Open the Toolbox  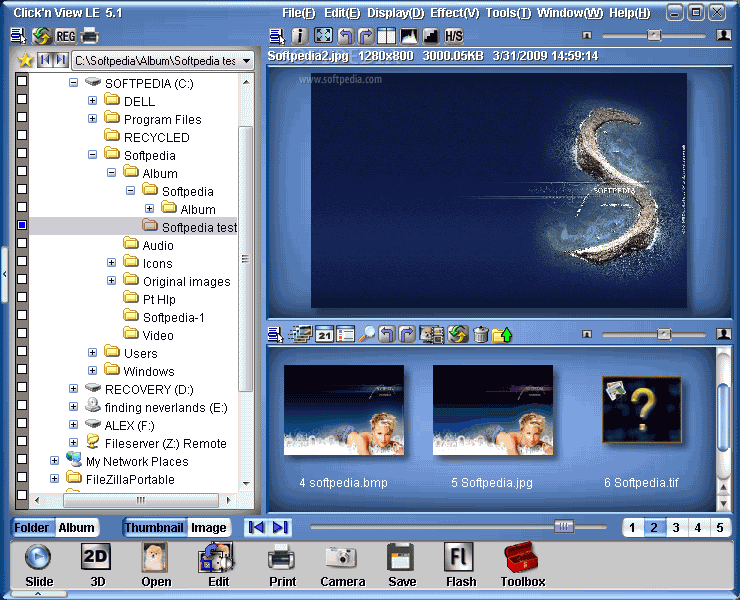pyautogui.click(x=522, y=565)
